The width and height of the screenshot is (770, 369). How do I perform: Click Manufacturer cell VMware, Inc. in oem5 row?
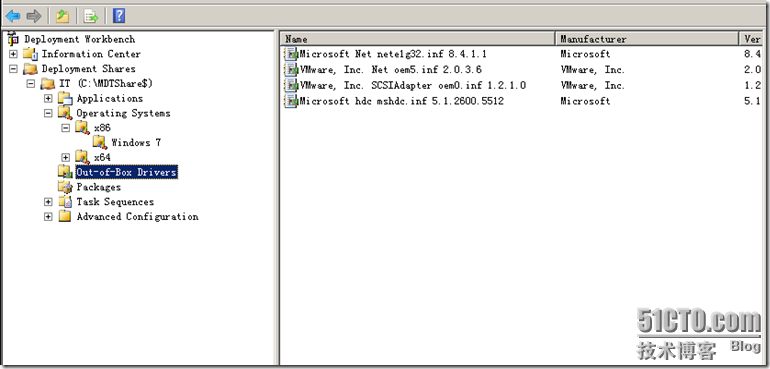[593, 69]
